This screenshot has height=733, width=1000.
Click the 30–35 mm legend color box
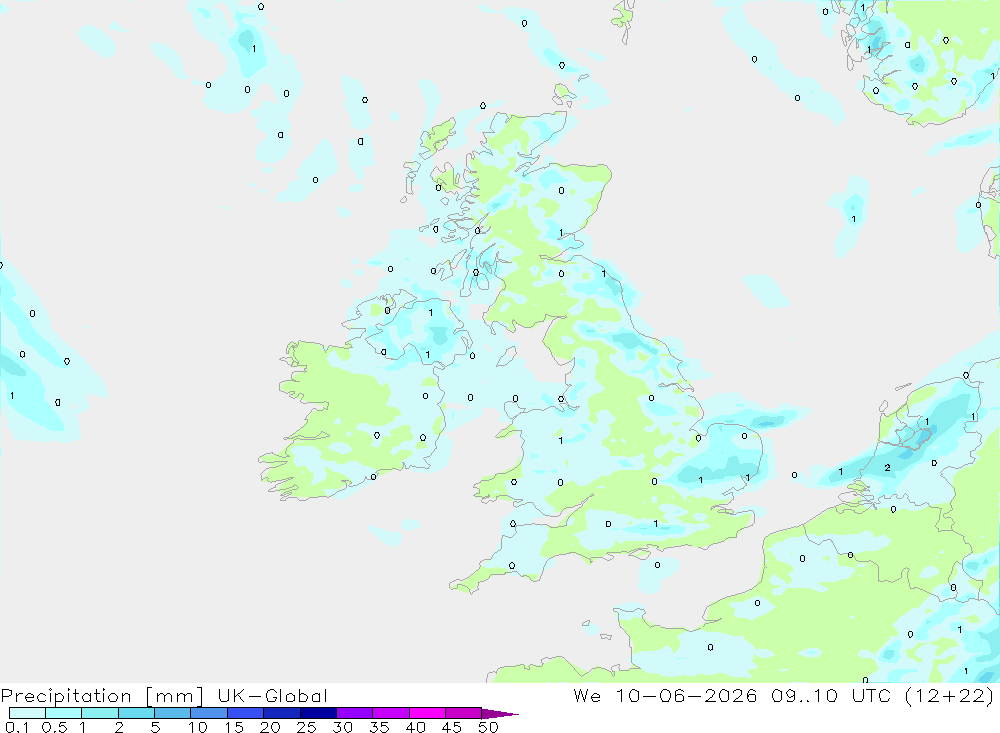click(x=354, y=713)
